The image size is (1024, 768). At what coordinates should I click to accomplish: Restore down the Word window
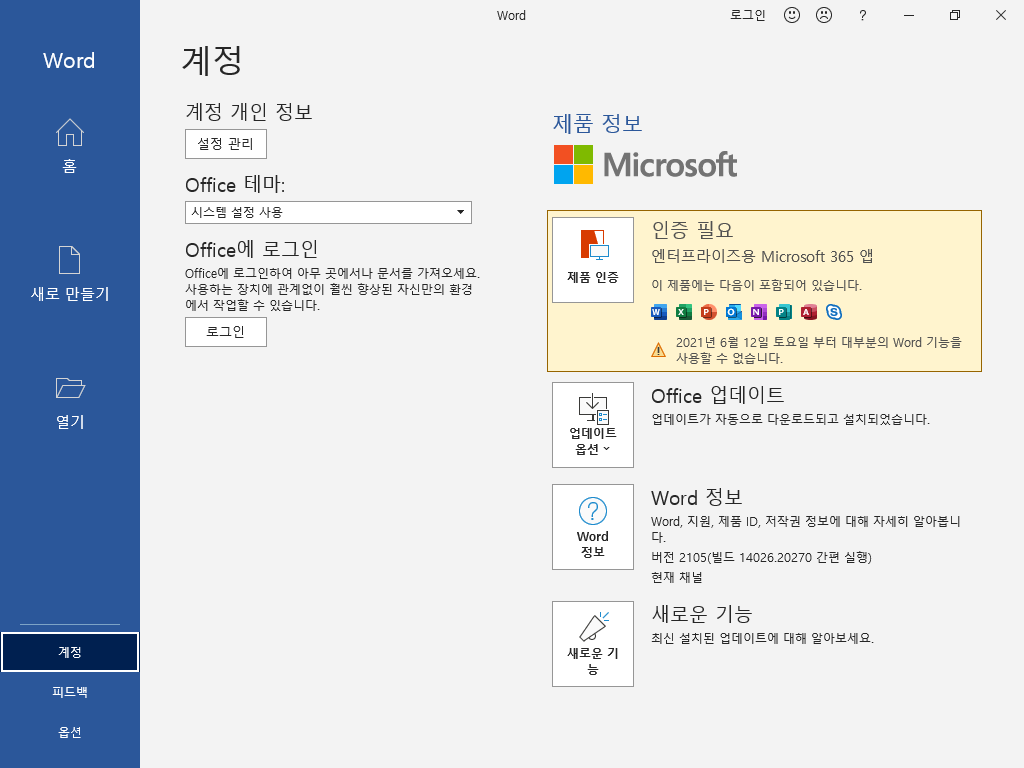click(x=955, y=15)
